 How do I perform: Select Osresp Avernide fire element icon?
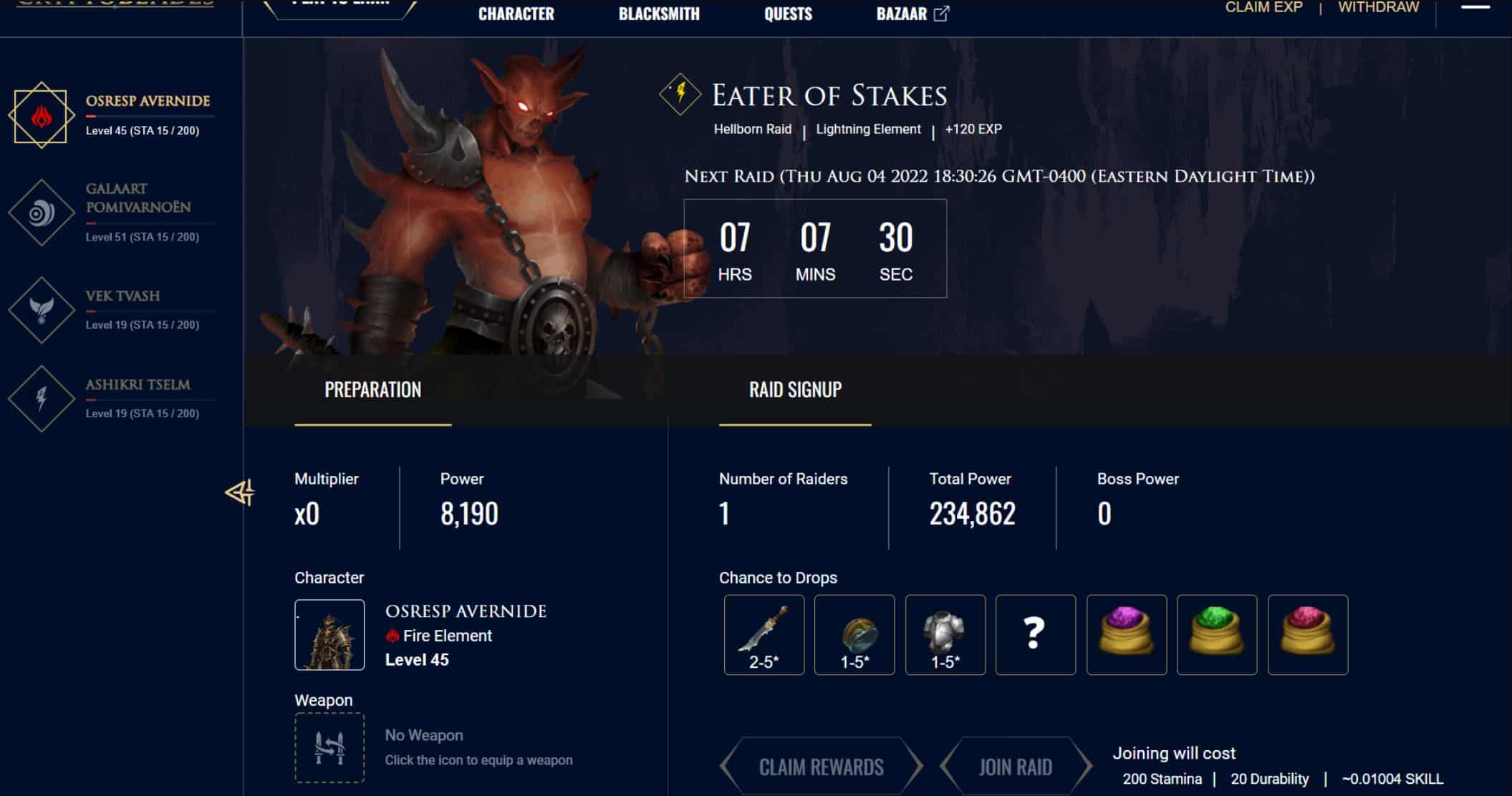pos(42,115)
